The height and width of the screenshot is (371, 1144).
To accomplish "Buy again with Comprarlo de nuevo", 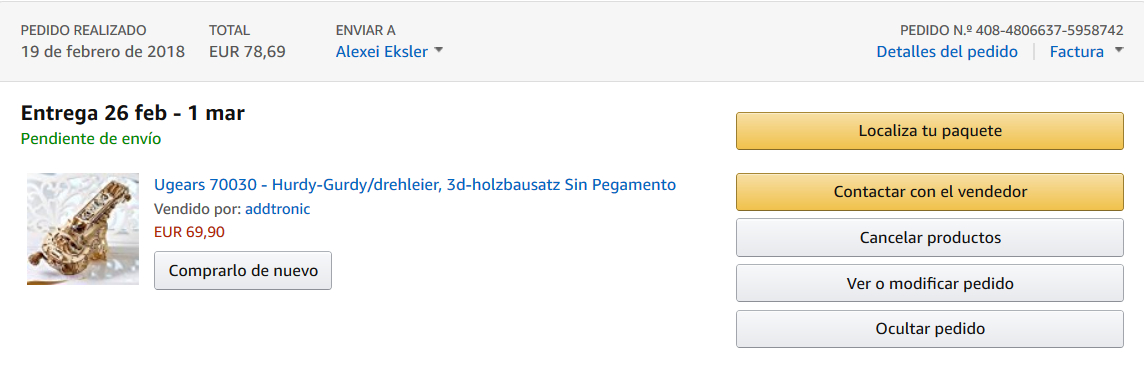I will pyautogui.click(x=243, y=270).
